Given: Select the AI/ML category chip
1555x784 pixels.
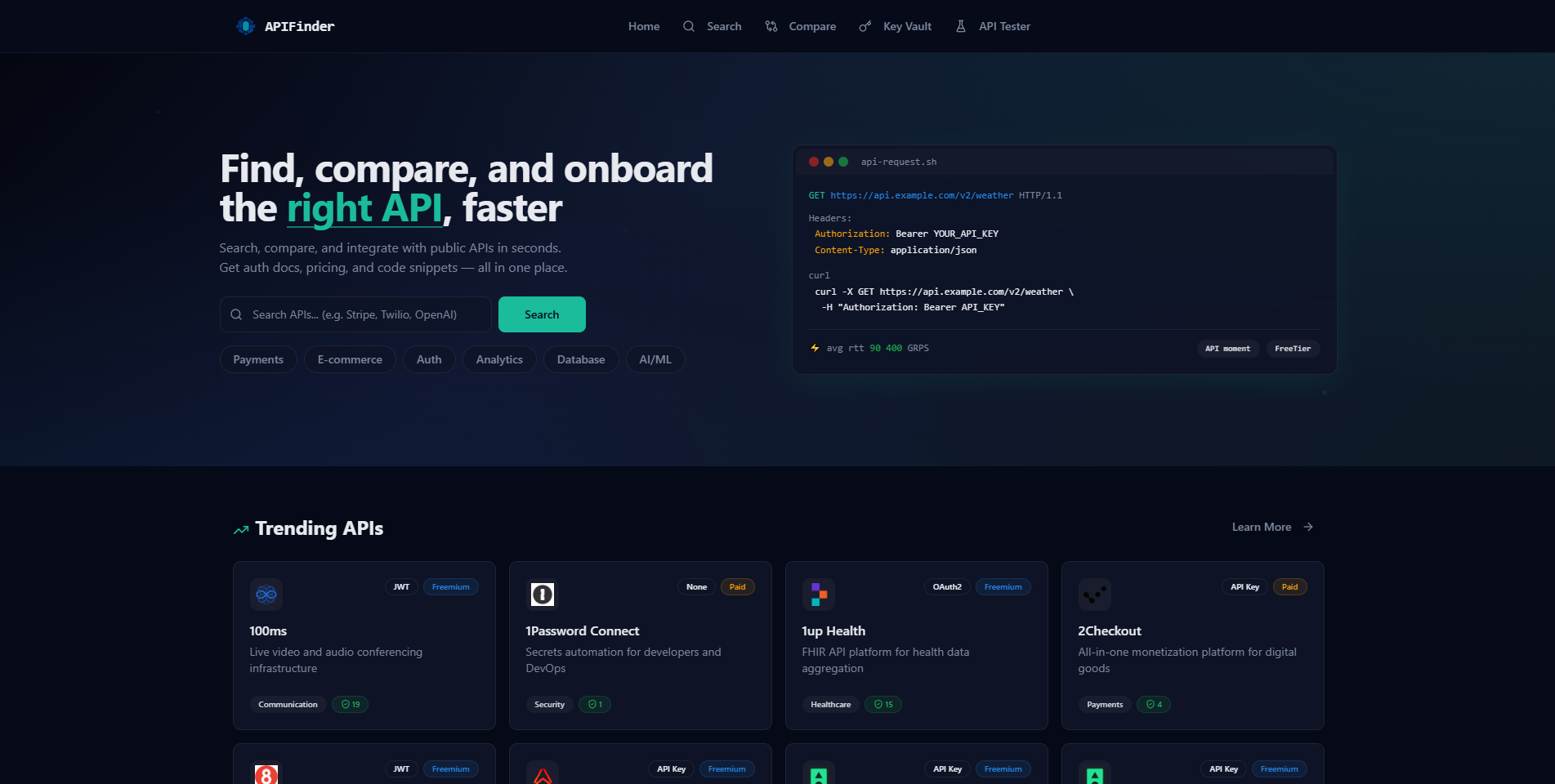Looking at the screenshot, I should tap(655, 359).
